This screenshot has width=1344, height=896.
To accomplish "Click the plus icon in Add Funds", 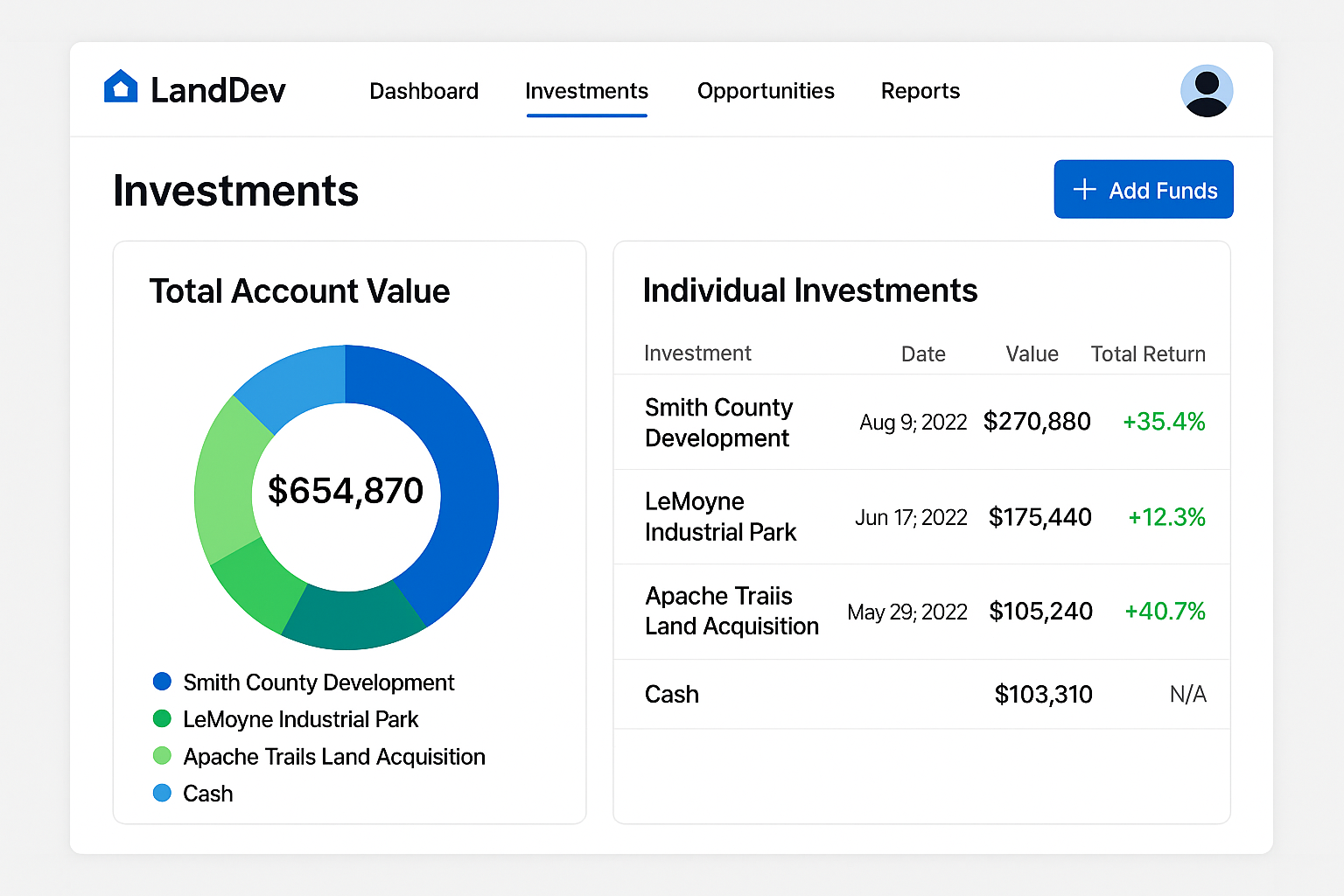I will 1084,190.
